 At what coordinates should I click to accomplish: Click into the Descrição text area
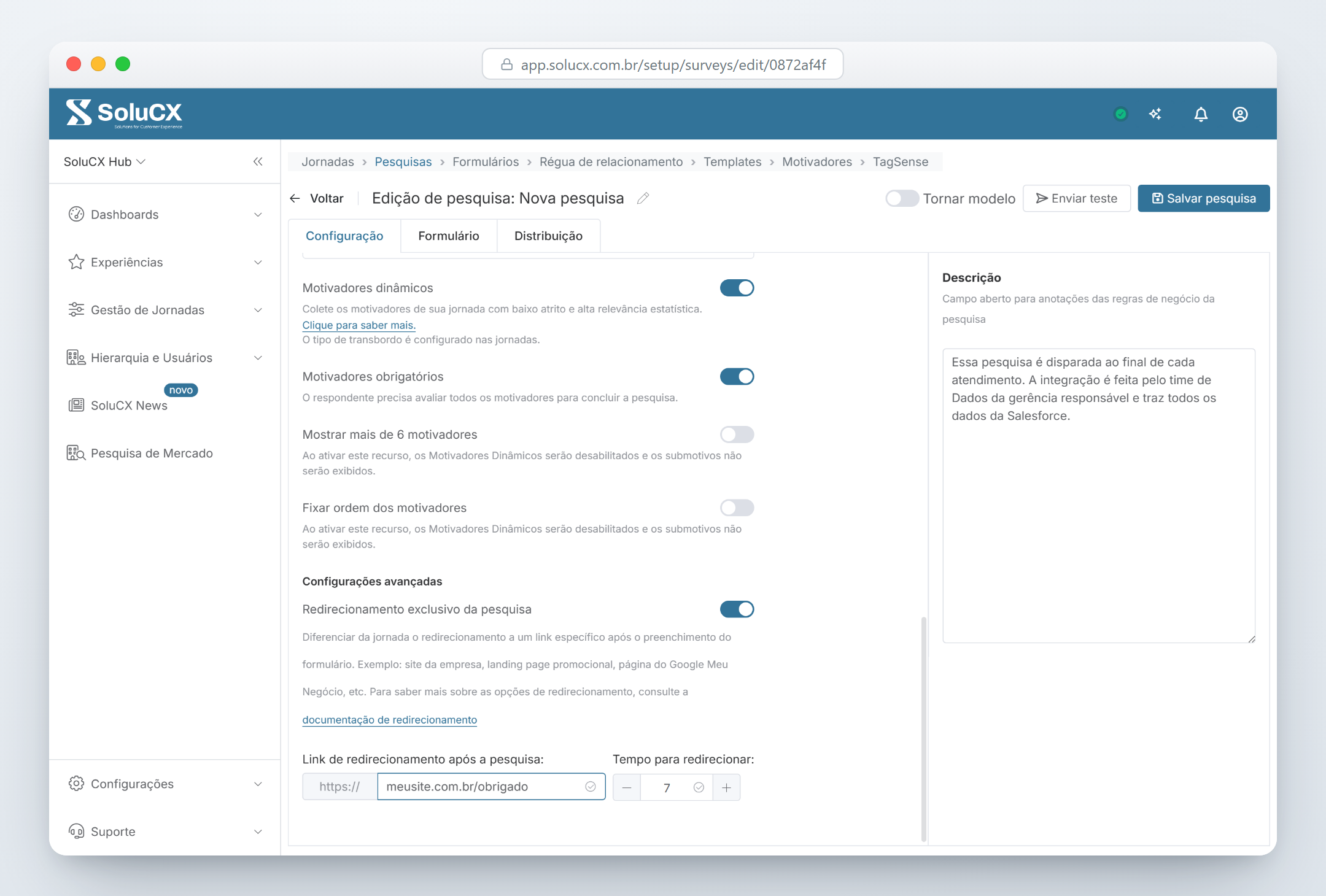tap(1099, 496)
